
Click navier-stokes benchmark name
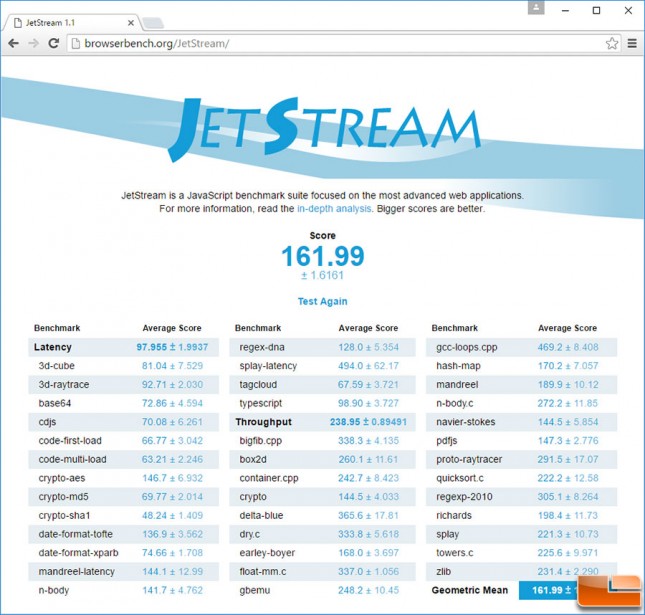(466, 422)
